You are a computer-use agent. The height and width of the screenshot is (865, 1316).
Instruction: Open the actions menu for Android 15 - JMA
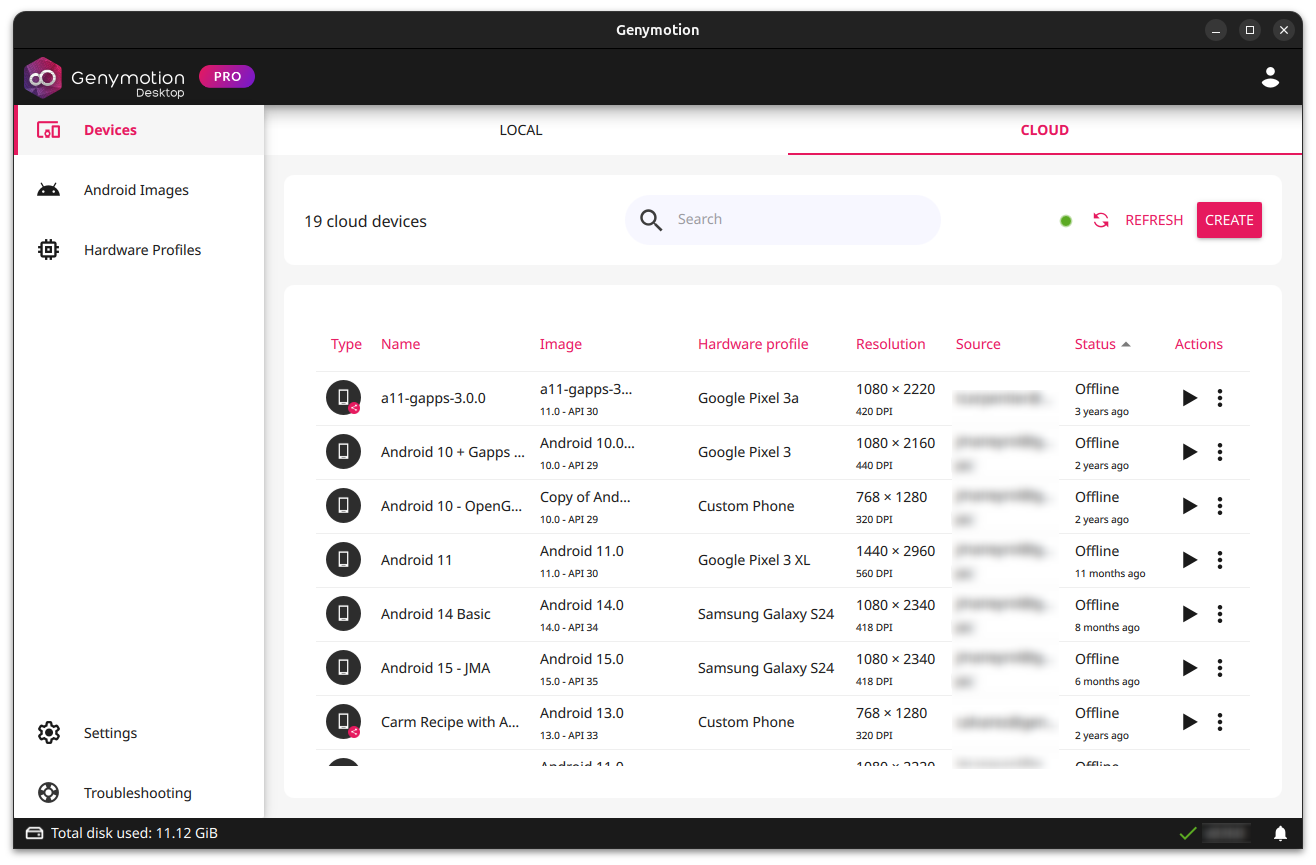pyautogui.click(x=1220, y=667)
